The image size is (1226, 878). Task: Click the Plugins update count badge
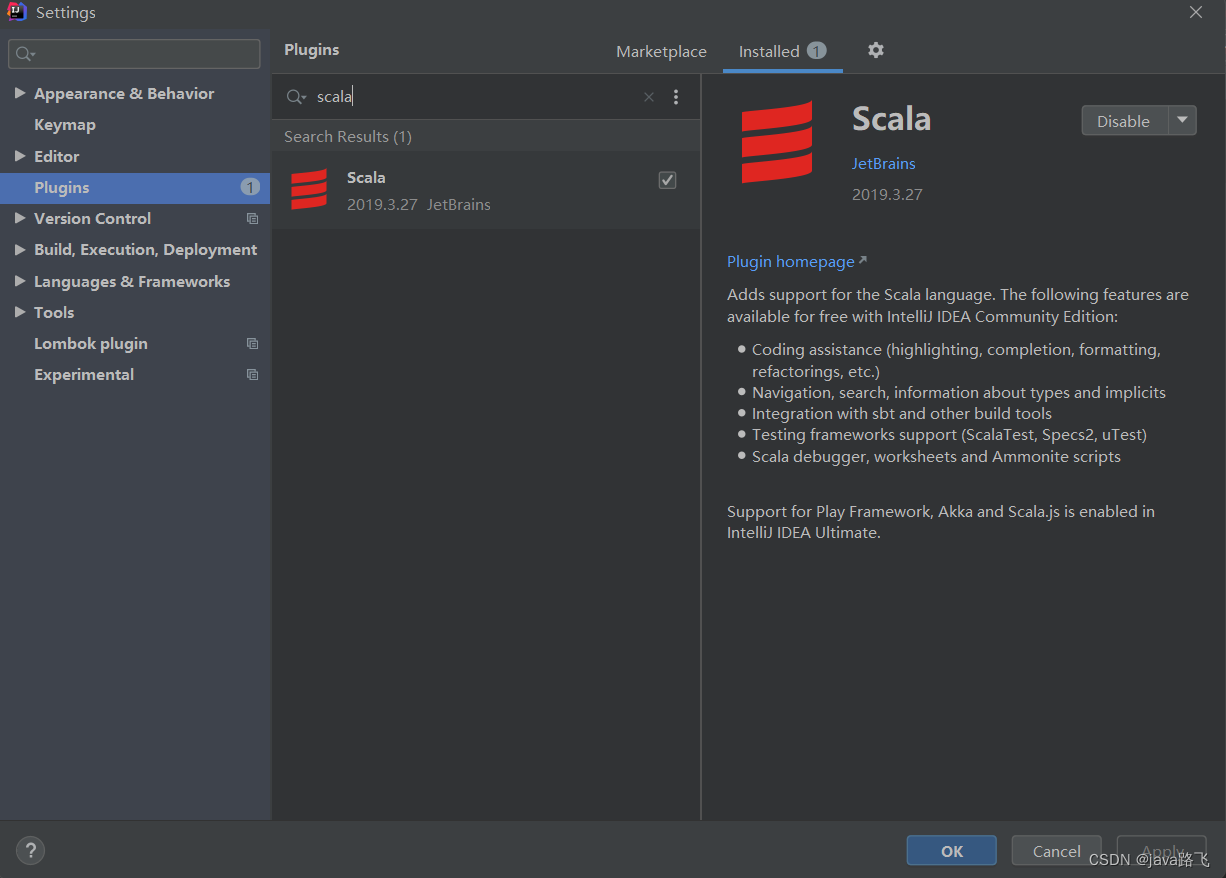(x=250, y=187)
